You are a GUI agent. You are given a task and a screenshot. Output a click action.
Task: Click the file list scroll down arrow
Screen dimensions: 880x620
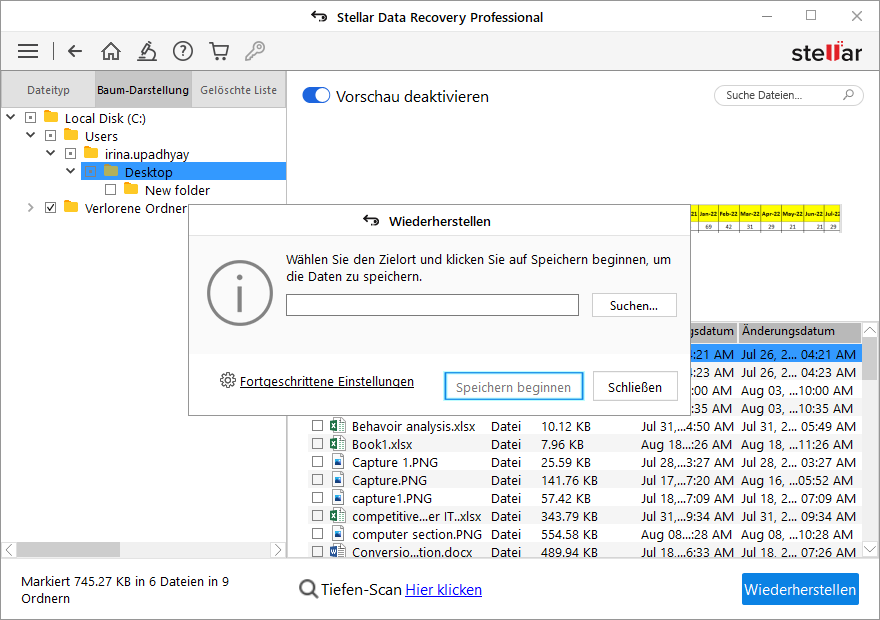869,549
